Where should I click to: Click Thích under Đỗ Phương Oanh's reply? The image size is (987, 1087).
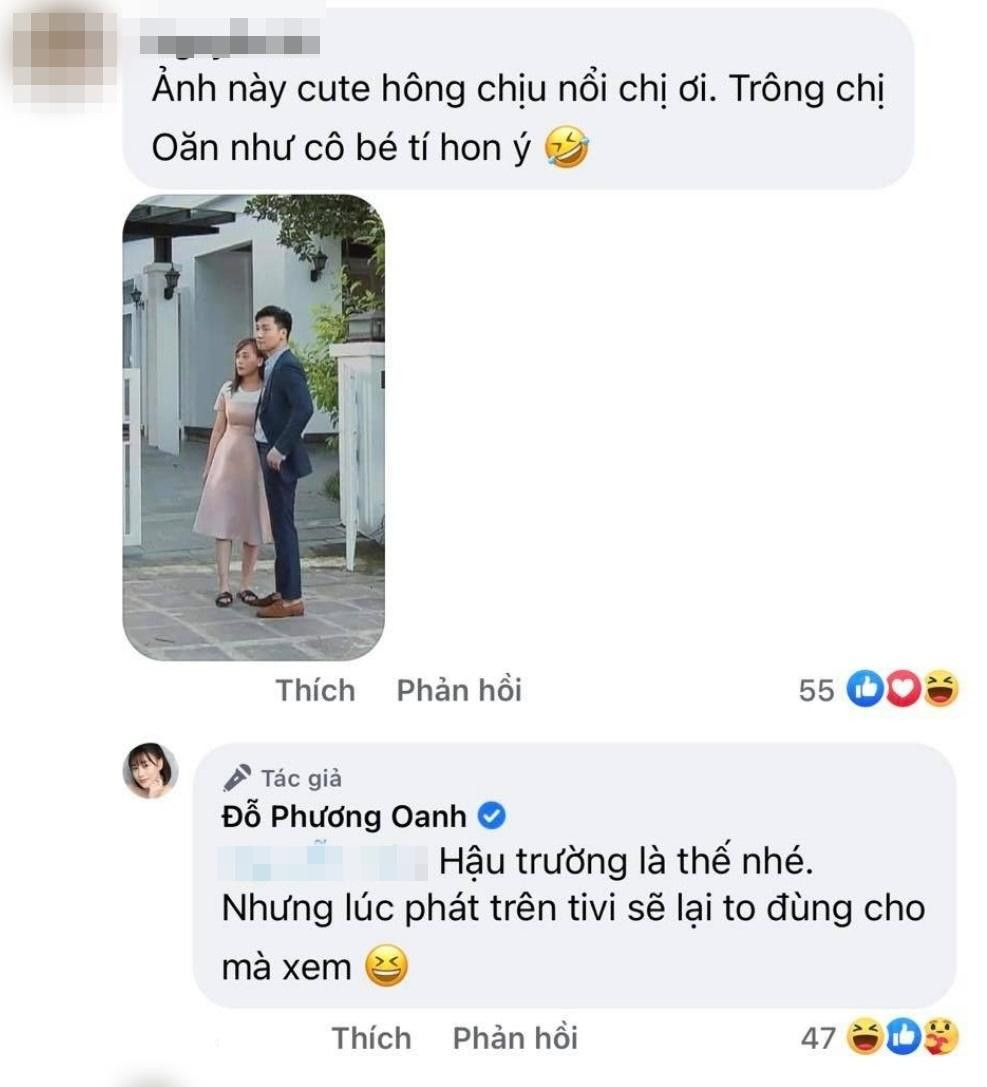(372, 1038)
